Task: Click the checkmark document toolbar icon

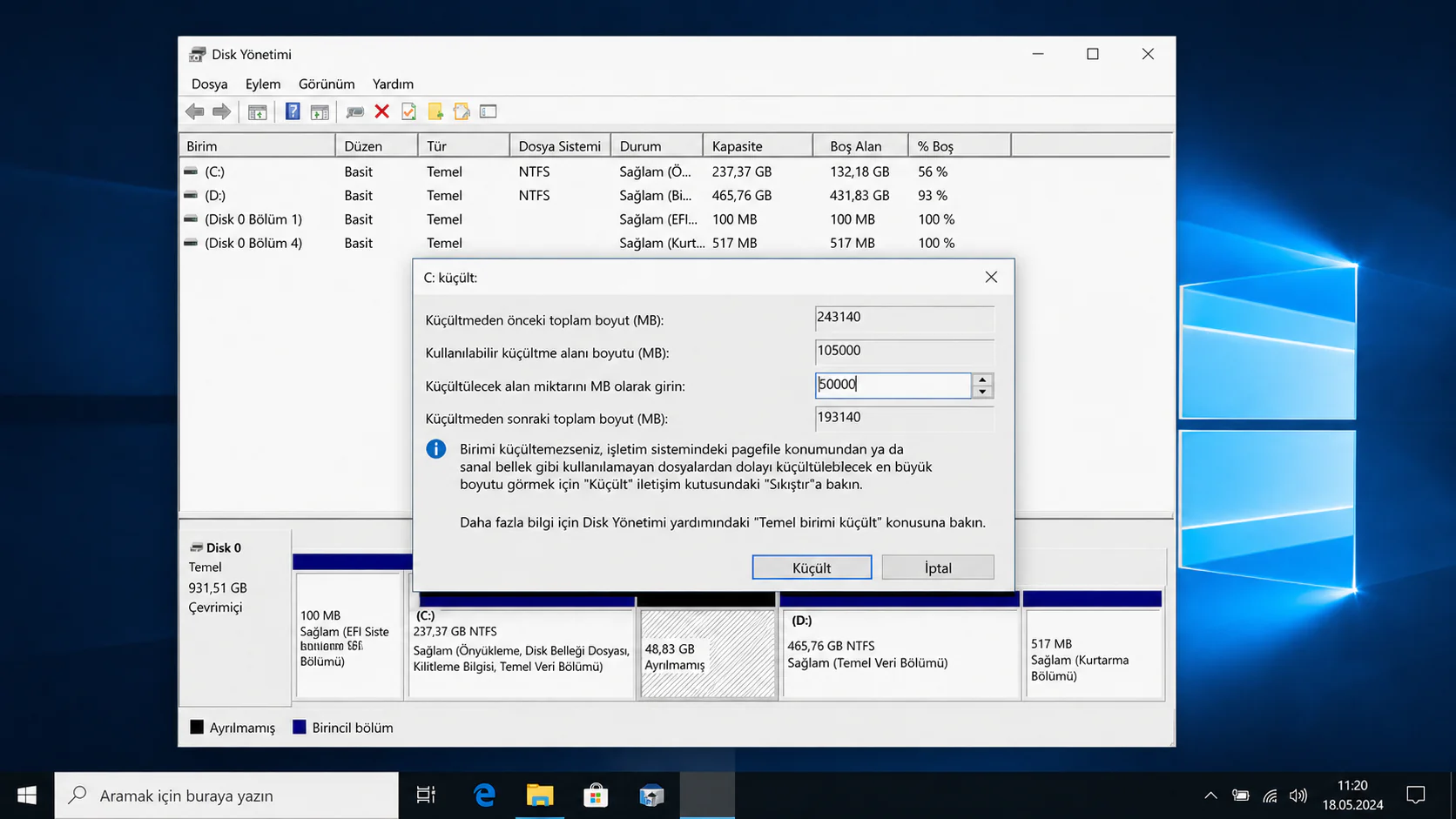Action: 408,111
